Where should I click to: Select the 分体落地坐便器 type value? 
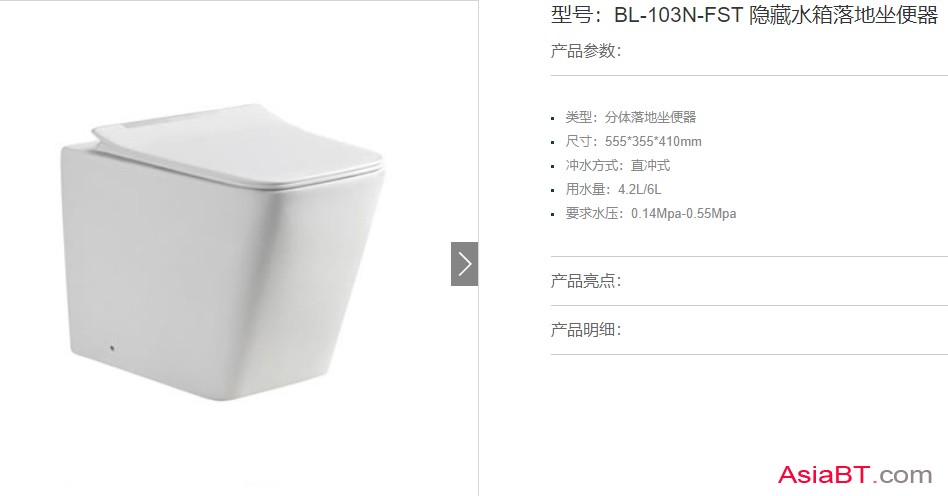coord(651,117)
